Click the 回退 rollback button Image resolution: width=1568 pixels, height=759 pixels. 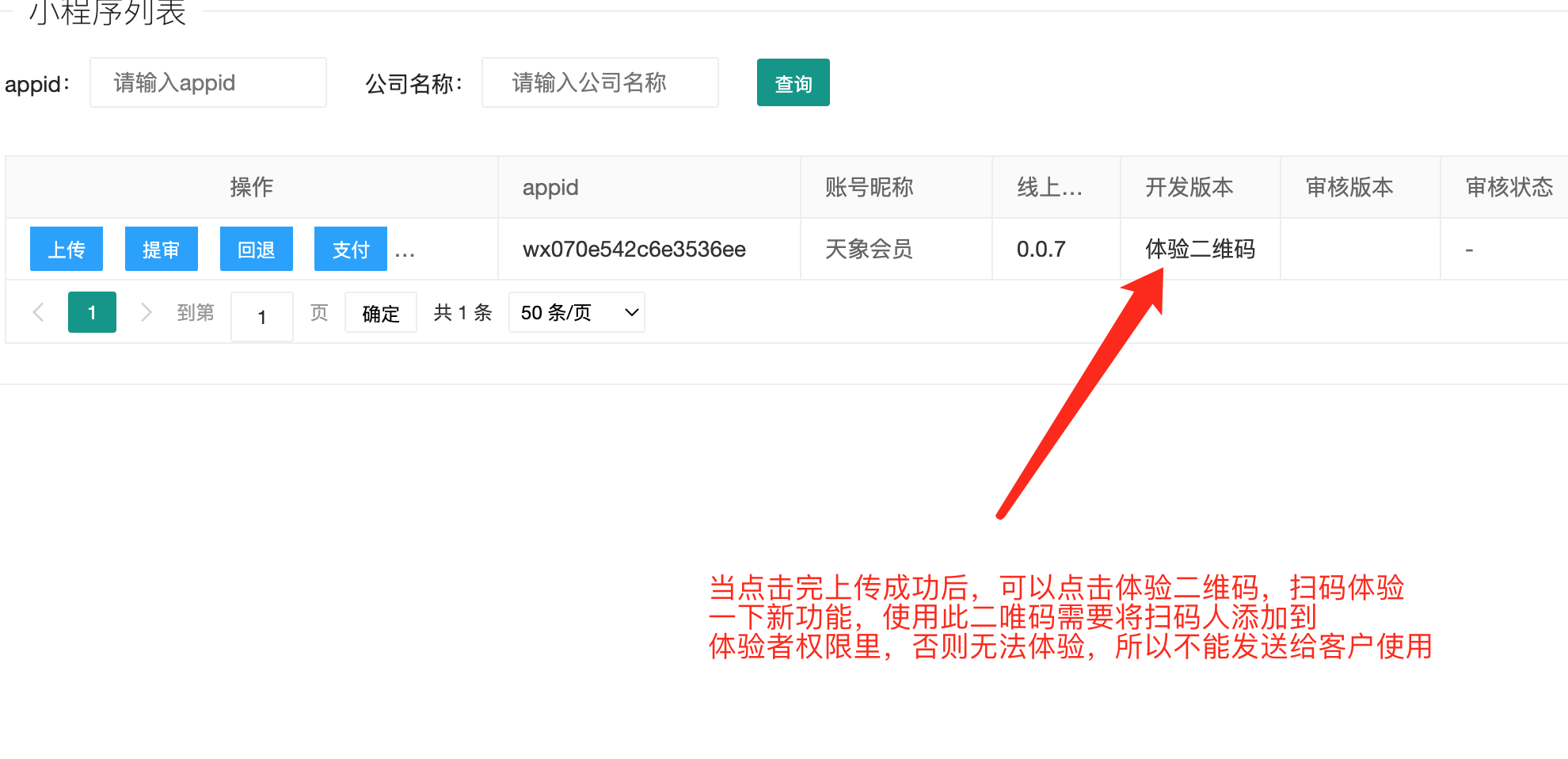256,250
